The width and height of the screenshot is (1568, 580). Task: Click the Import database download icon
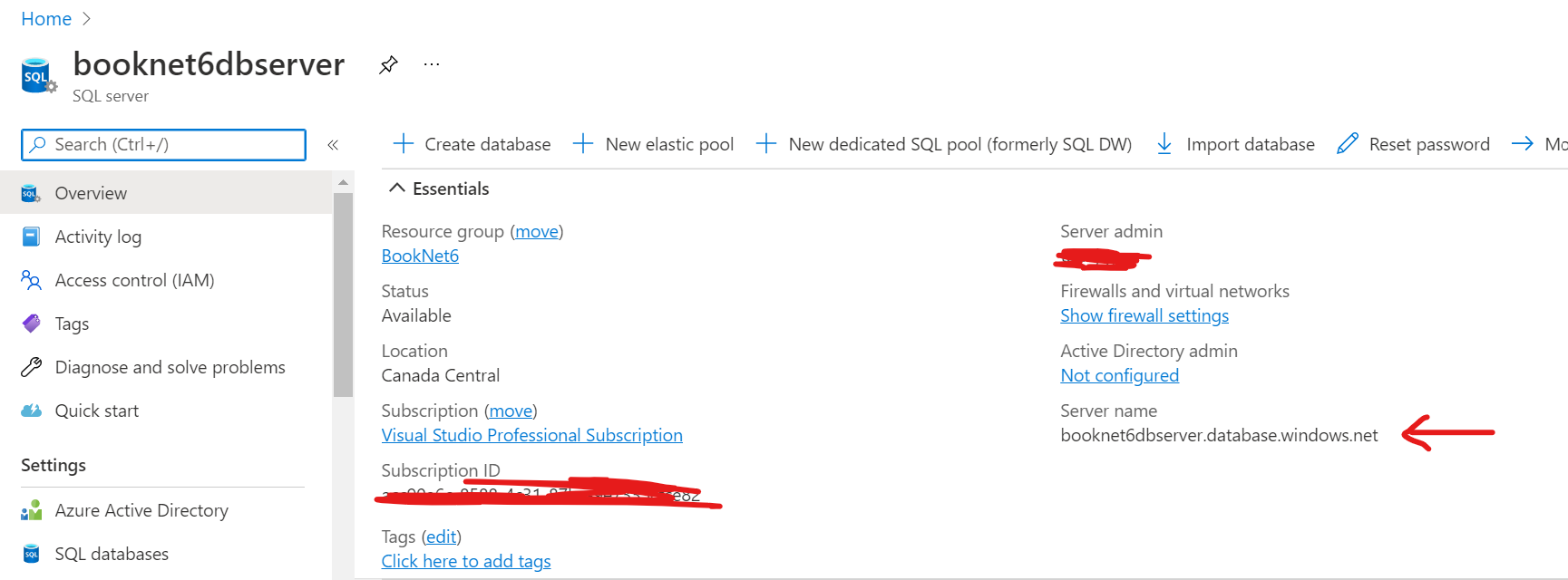pyautogui.click(x=1164, y=144)
